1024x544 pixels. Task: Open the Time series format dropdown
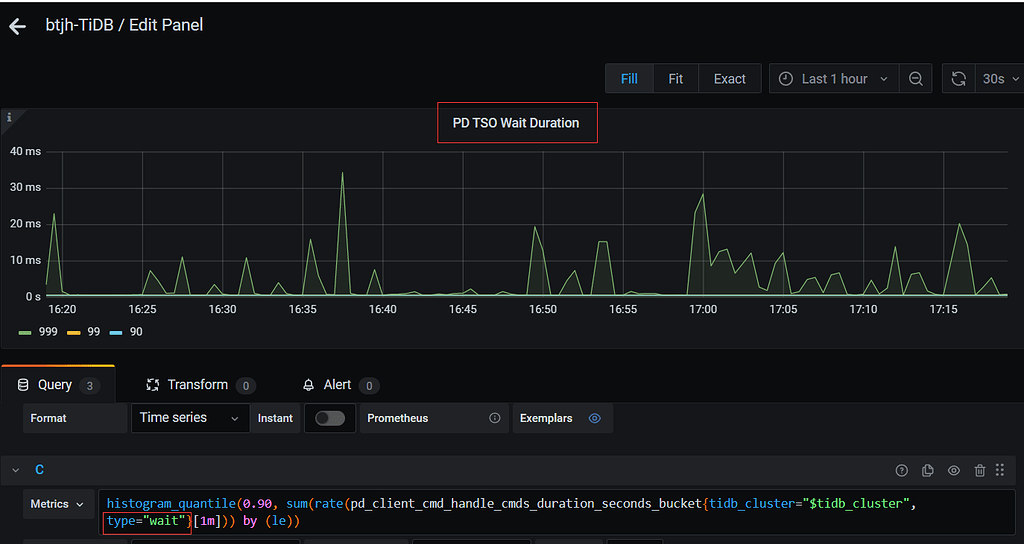click(x=190, y=418)
